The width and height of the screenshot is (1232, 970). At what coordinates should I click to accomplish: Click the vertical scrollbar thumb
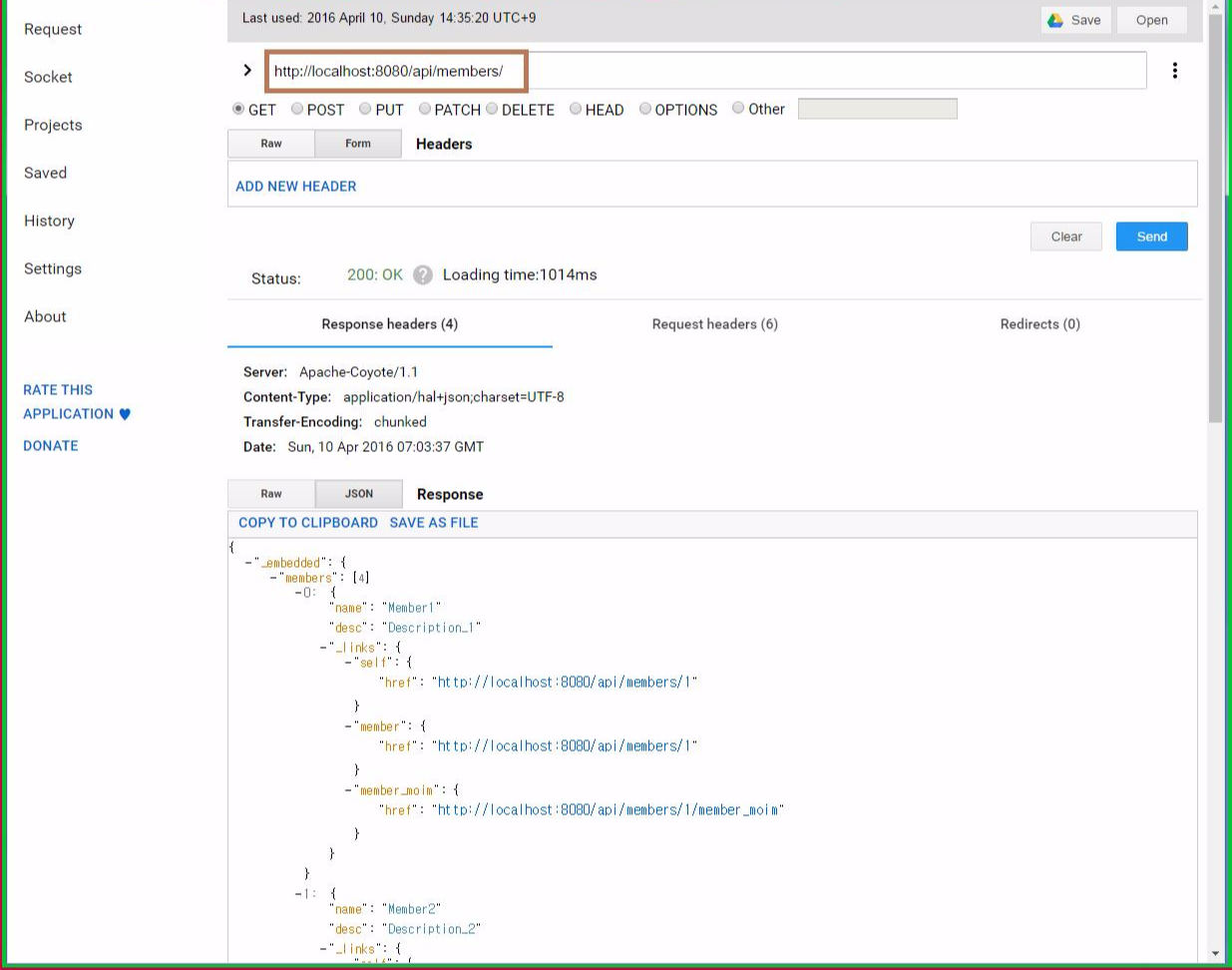click(1215, 220)
